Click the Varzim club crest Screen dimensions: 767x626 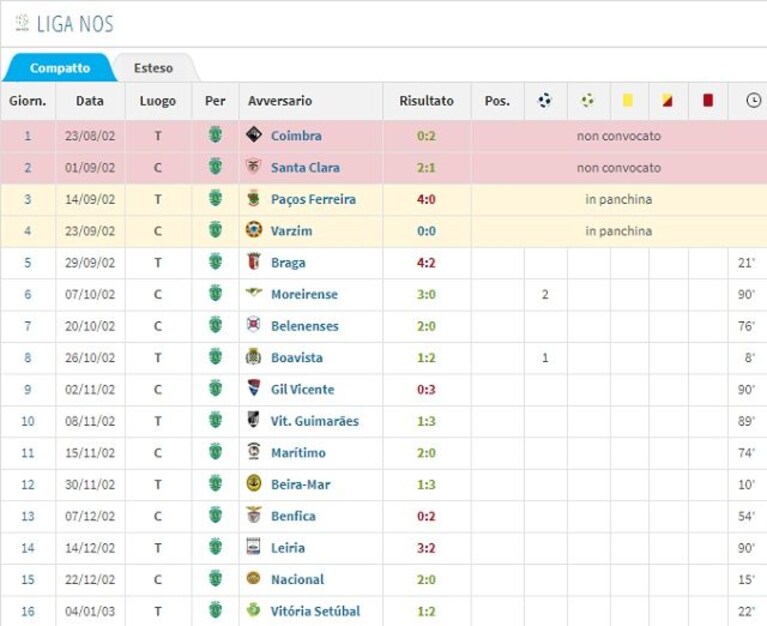pyautogui.click(x=253, y=230)
